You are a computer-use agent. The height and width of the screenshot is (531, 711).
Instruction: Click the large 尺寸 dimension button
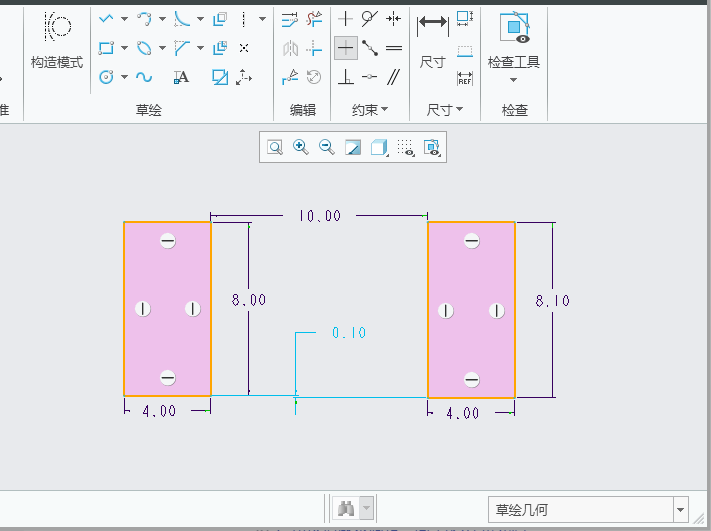point(433,41)
